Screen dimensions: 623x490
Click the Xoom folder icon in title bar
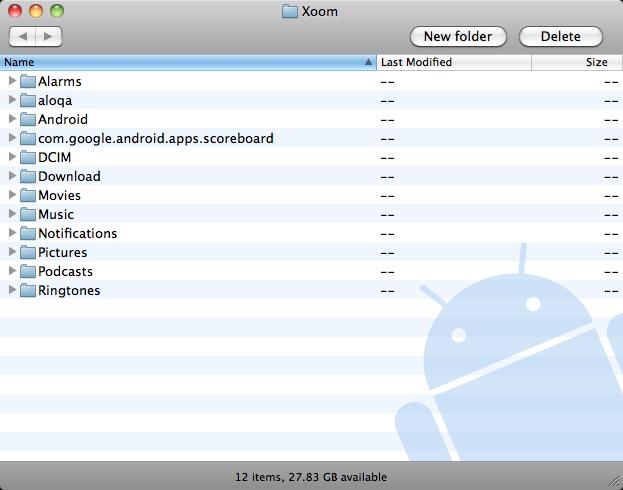290,12
